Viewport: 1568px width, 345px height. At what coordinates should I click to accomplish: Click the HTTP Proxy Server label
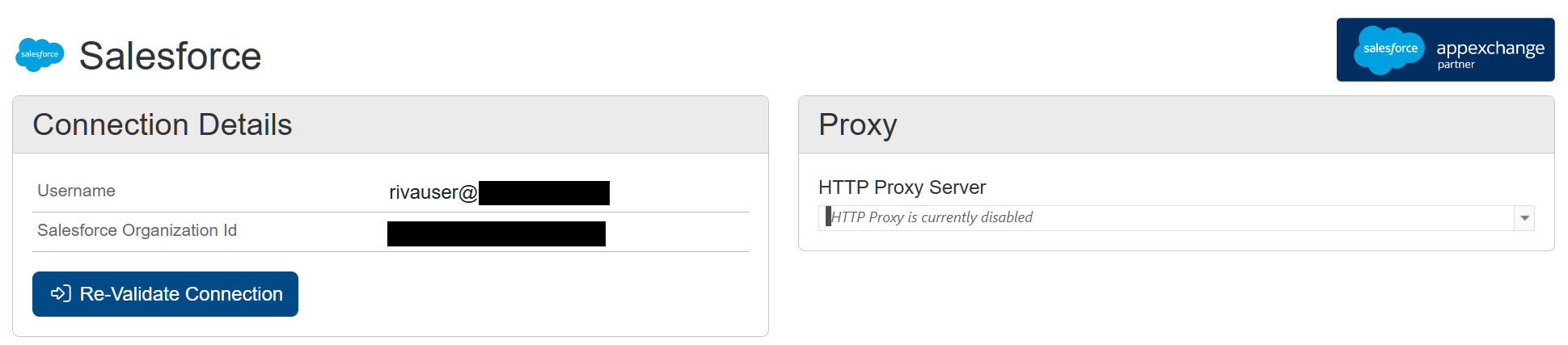pos(902,187)
